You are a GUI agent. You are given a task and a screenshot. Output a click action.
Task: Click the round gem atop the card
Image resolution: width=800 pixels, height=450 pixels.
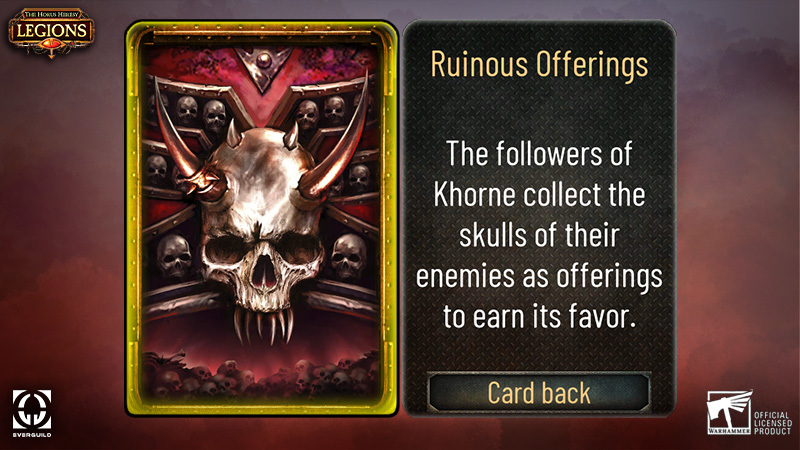[263, 61]
